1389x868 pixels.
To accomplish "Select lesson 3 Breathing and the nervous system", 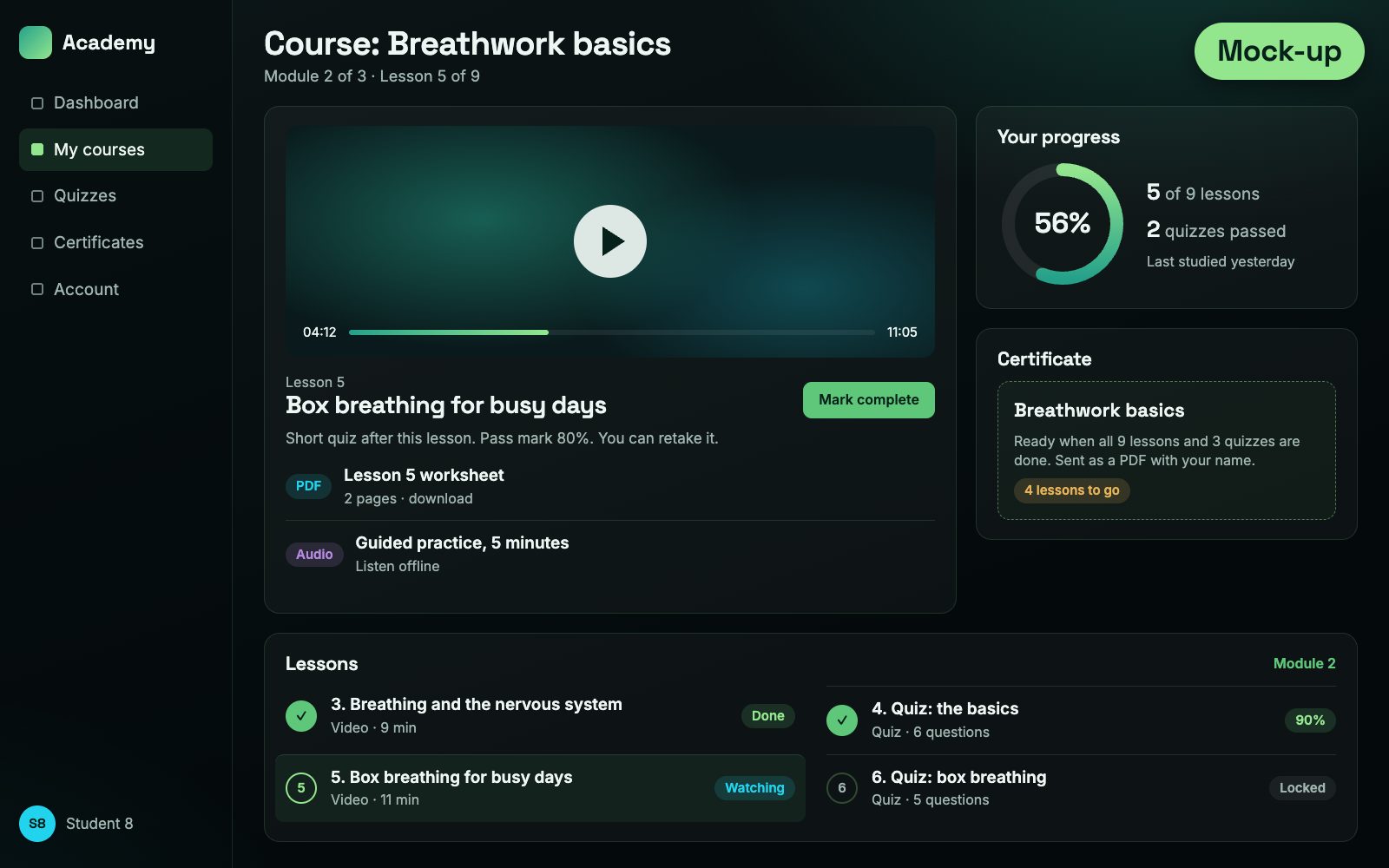I will coord(540,716).
